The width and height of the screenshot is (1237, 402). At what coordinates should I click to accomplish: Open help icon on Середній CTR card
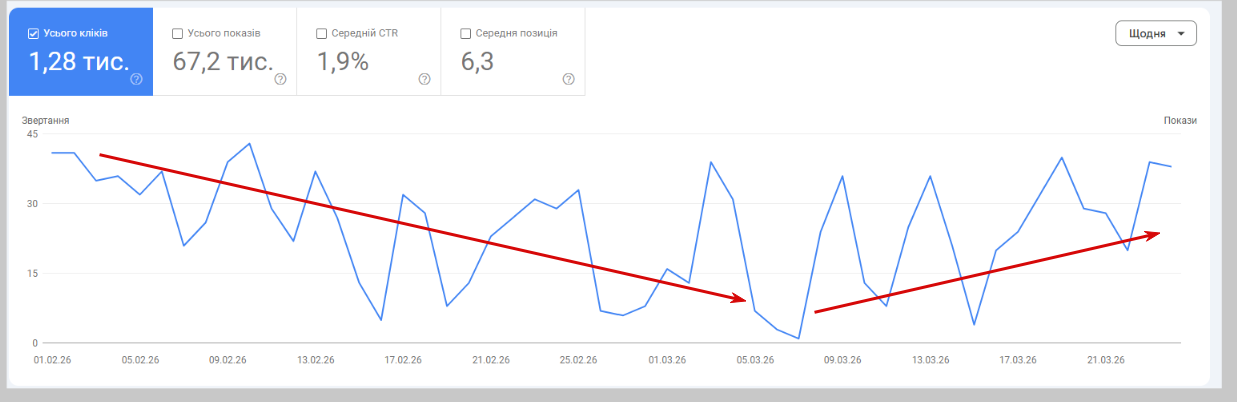pyautogui.click(x=424, y=79)
